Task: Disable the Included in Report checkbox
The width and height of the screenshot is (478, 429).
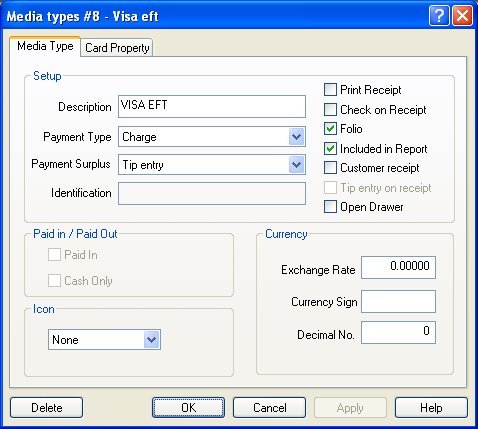Action: [x=330, y=148]
